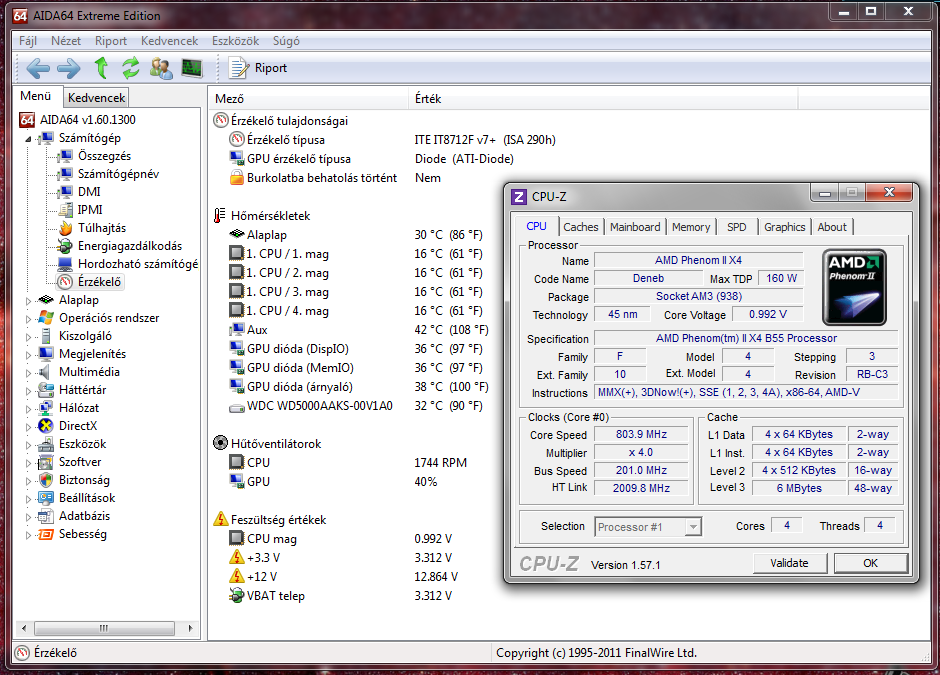Expand the Multimédia tree node
This screenshot has height=675, width=940.
28,372
